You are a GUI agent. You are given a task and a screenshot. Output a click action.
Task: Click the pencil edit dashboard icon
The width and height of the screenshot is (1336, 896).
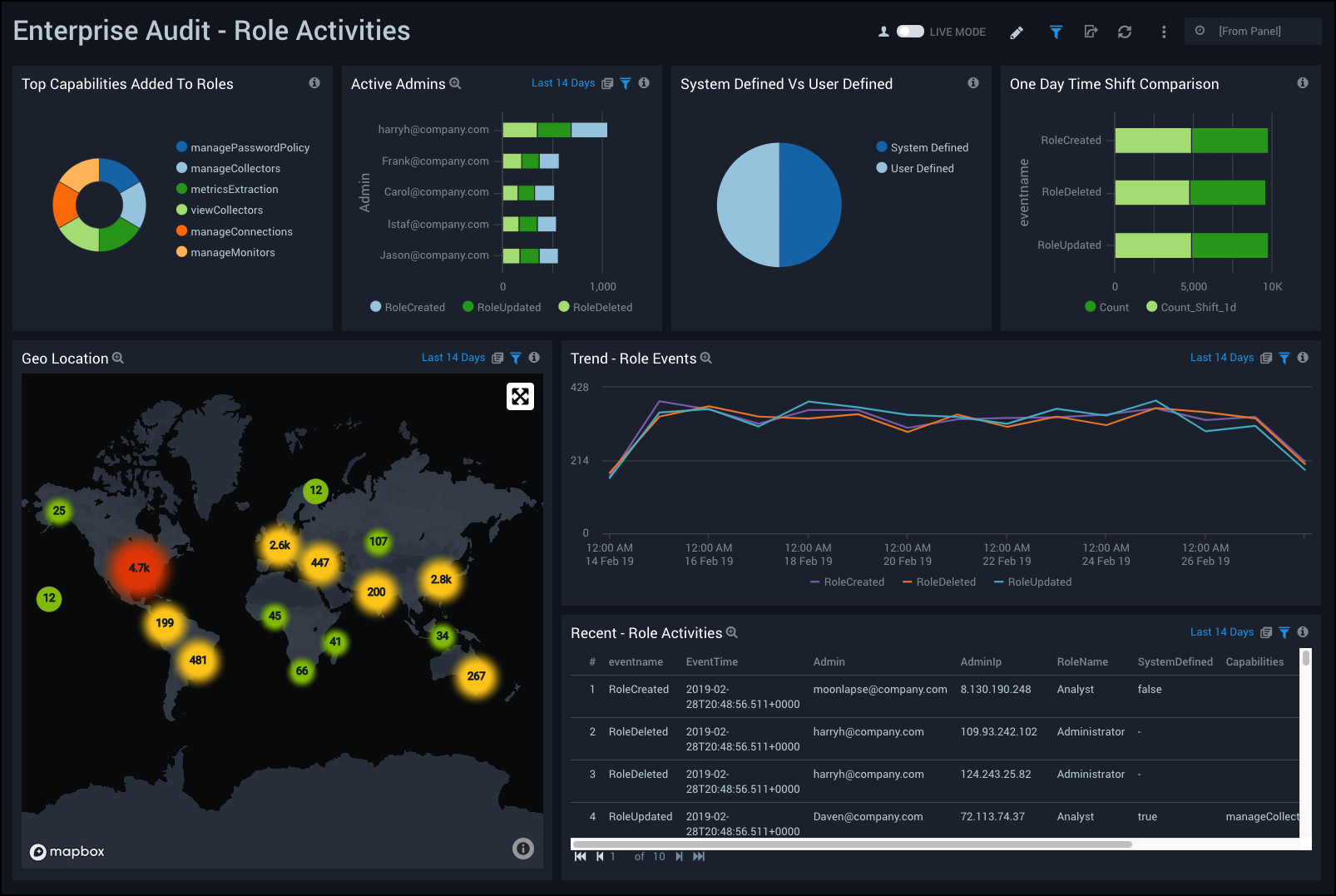click(x=1017, y=32)
